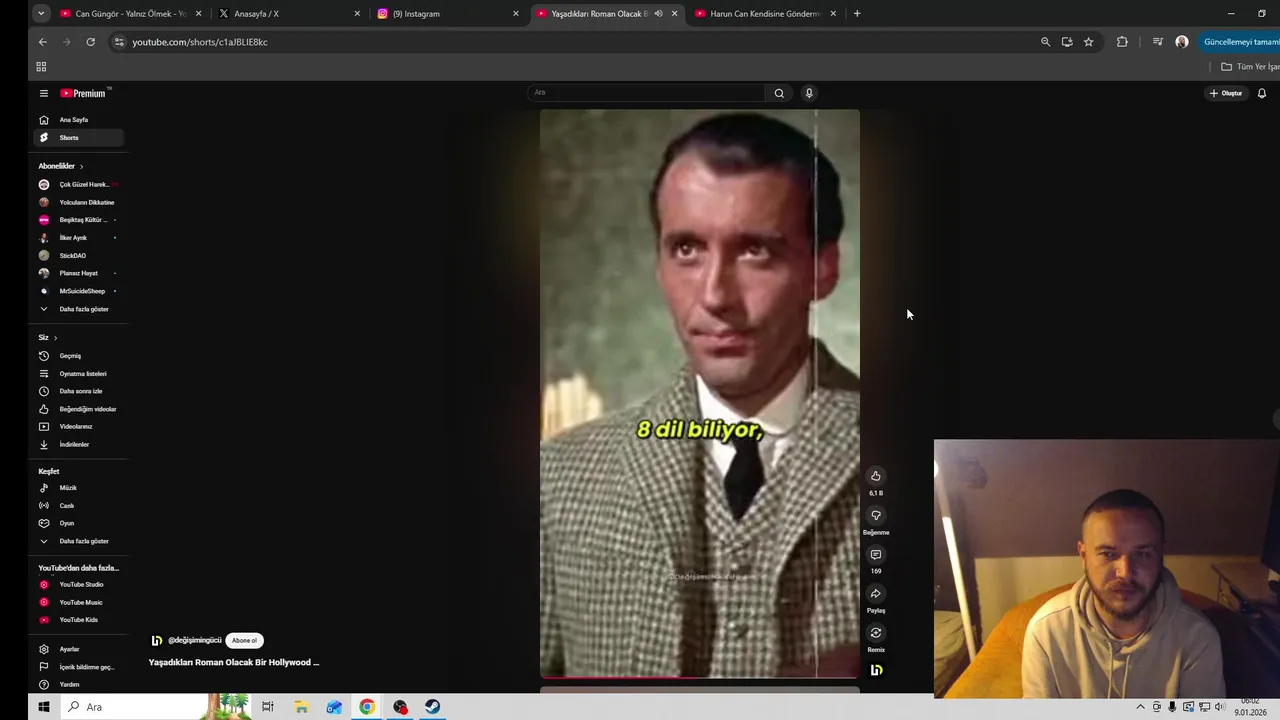Open Daha sonra izle watch later
Screen dimensions: 1280x720
click(x=78, y=391)
